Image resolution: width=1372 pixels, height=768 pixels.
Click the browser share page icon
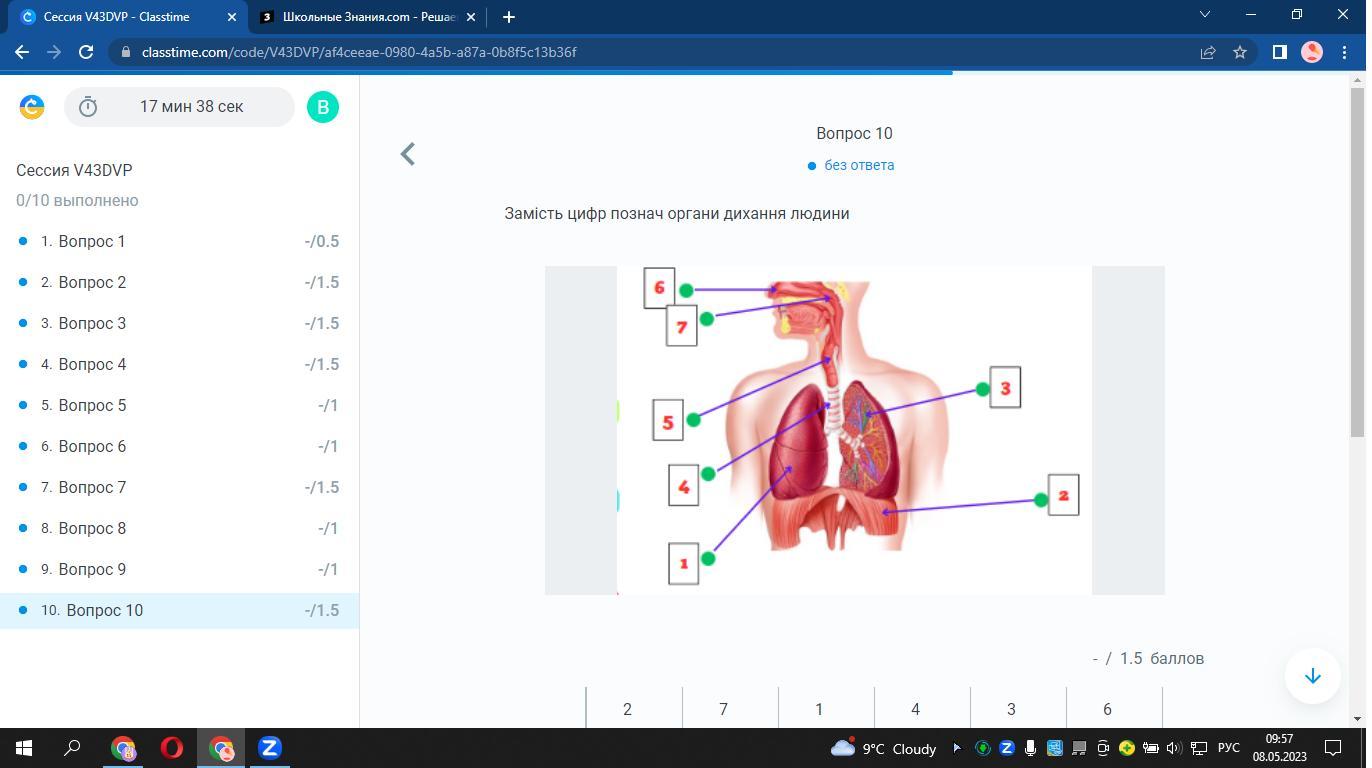tap(1207, 52)
